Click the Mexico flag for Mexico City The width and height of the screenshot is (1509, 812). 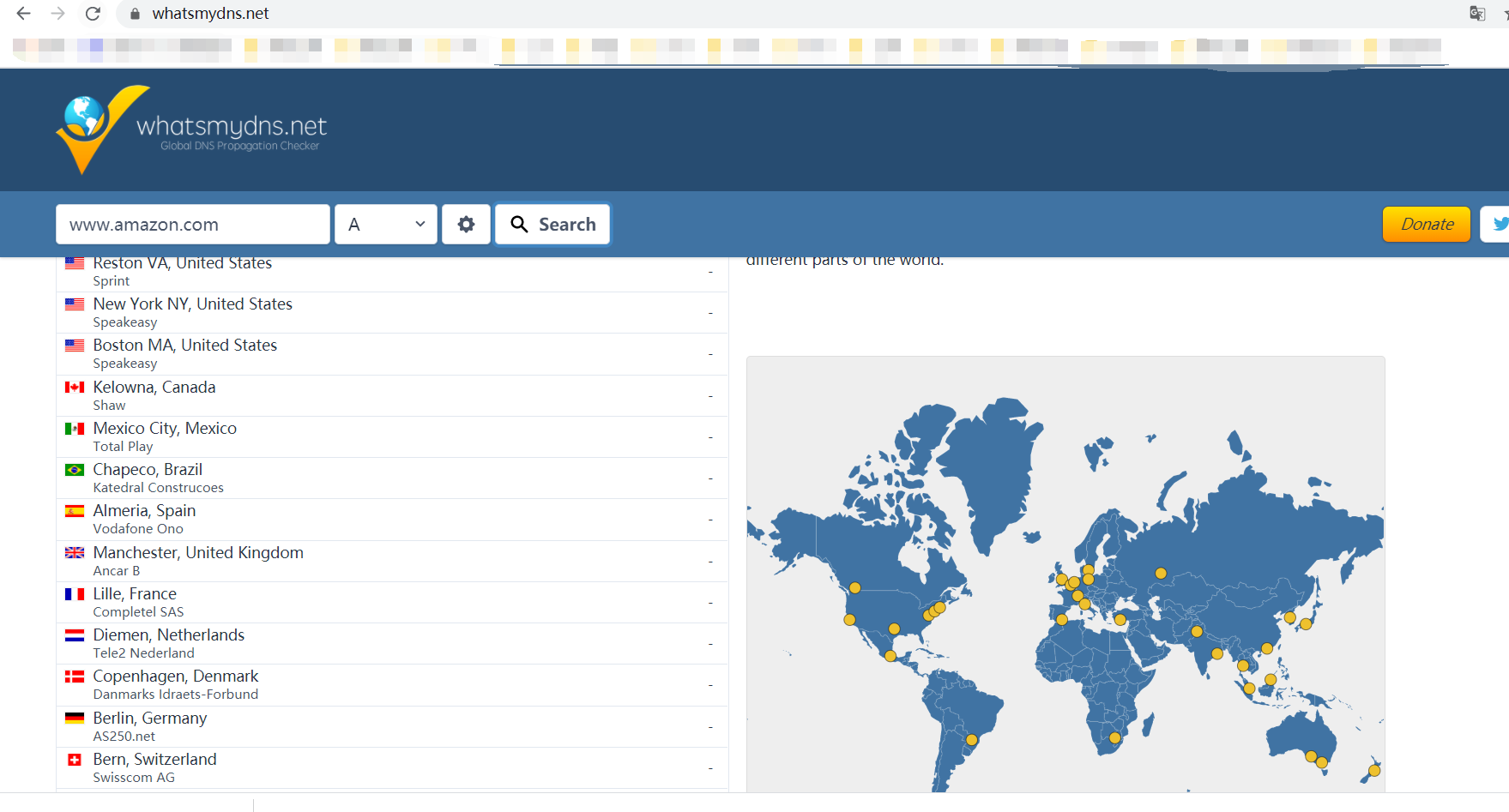(75, 429)
